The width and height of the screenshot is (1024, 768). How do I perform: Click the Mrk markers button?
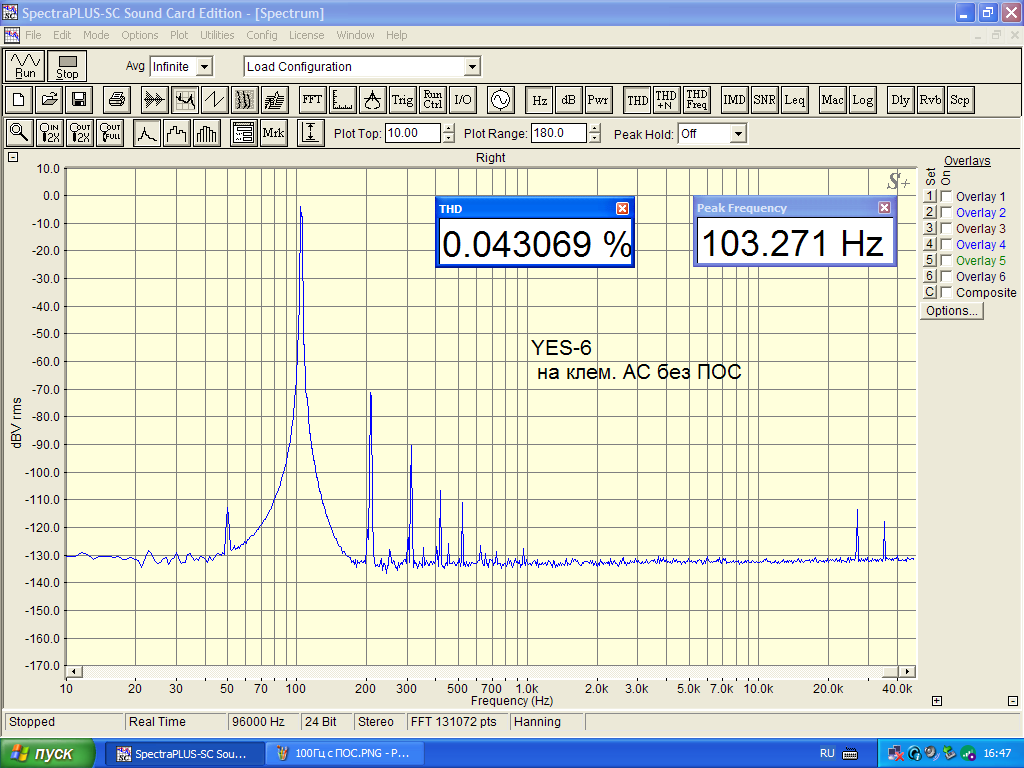273,133
